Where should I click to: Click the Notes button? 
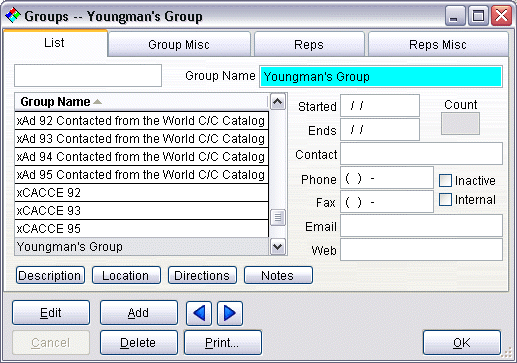tap(278, 275)
